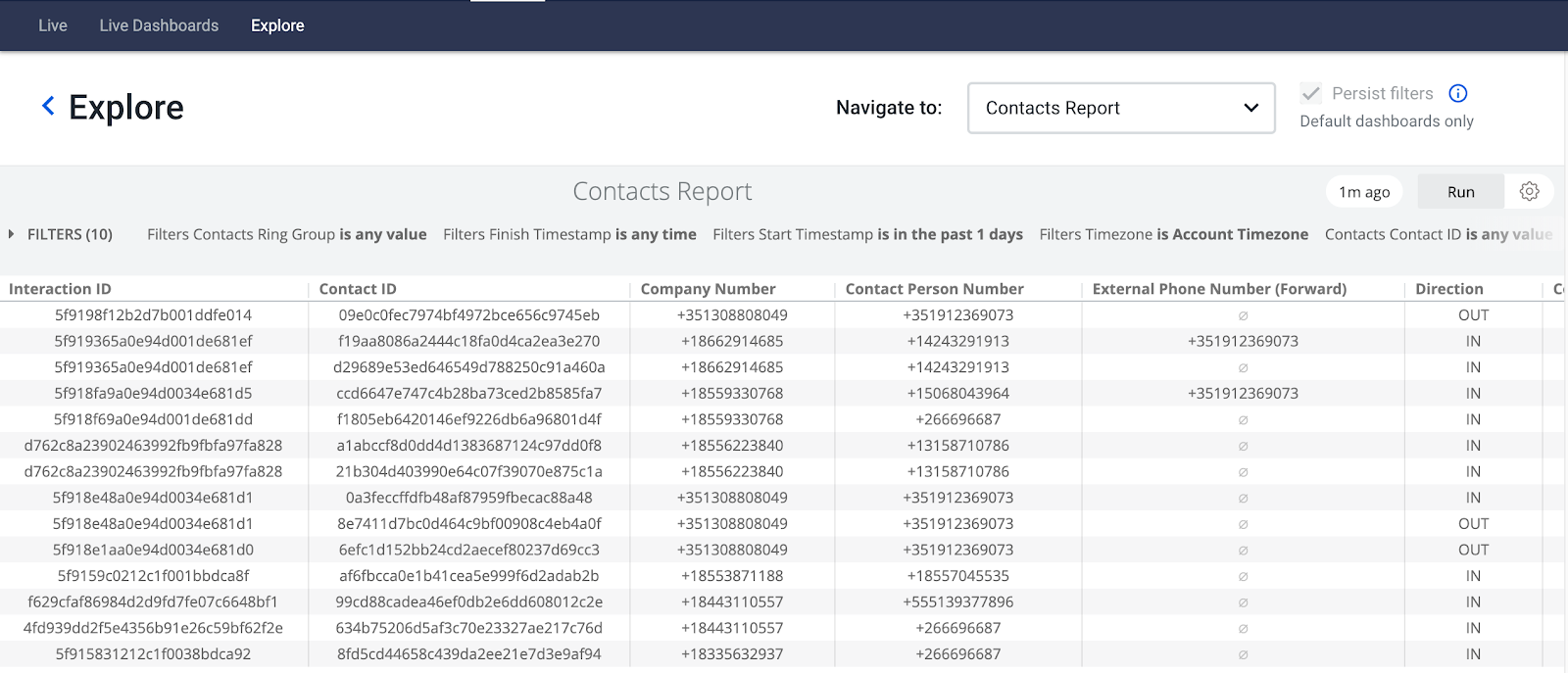The height and width of the screenshot is (673, 1568).
Task: Expand the FILTERS (10) section
Action: tap(61, 234)
